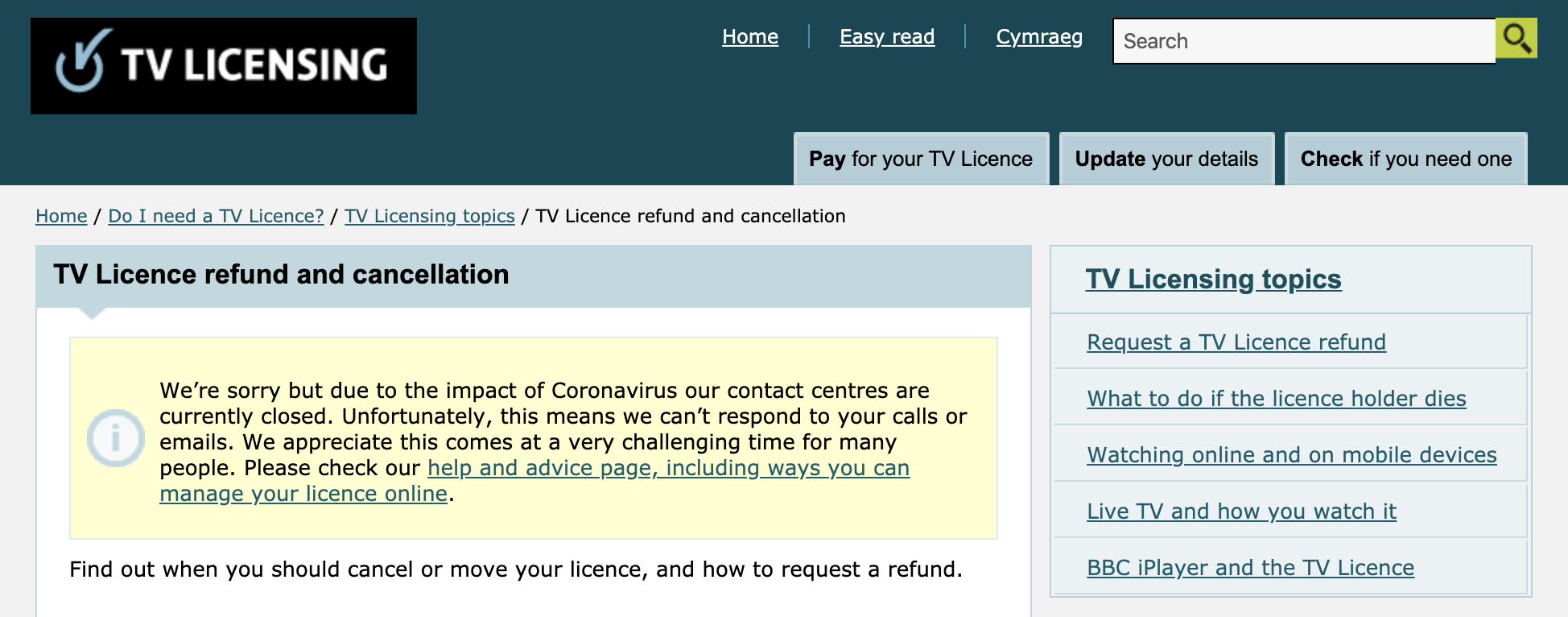Open Live TV and how you watch it
The height and width of the screenshot is (617, 1568).
pos(1241,511)
